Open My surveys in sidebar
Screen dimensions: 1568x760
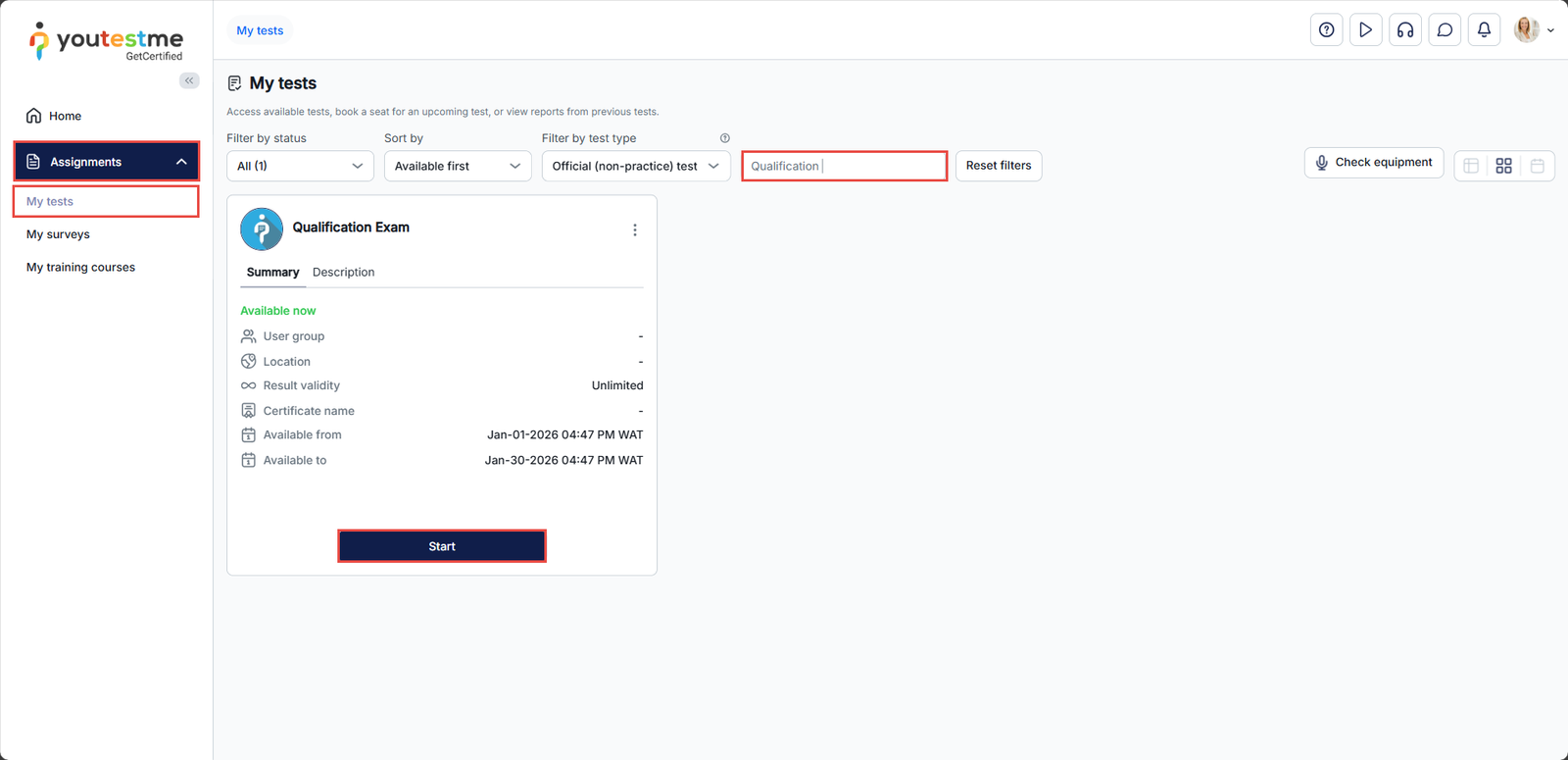pyautogui.click(x=58, y=234)
